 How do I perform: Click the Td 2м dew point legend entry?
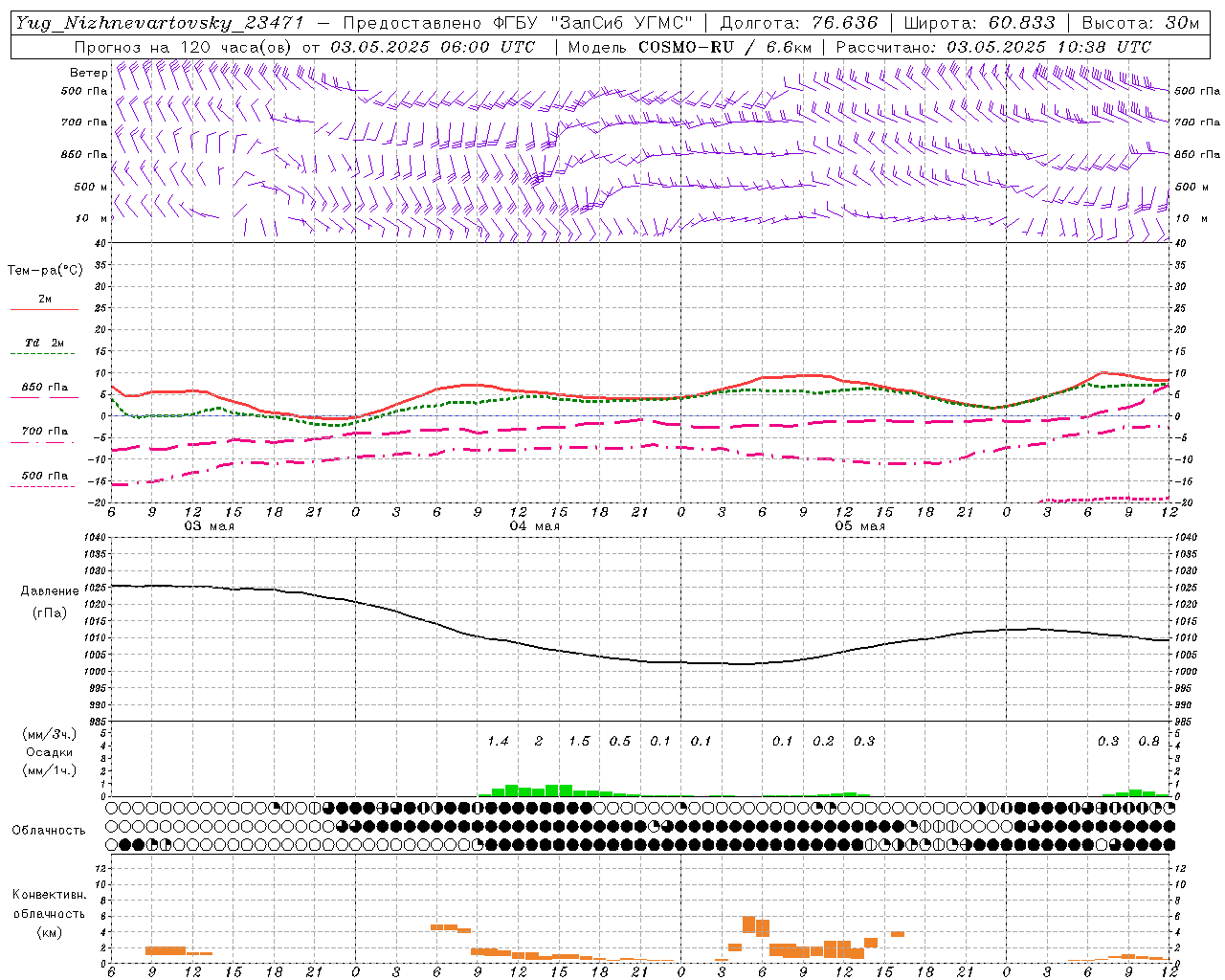tap(44, 343)
